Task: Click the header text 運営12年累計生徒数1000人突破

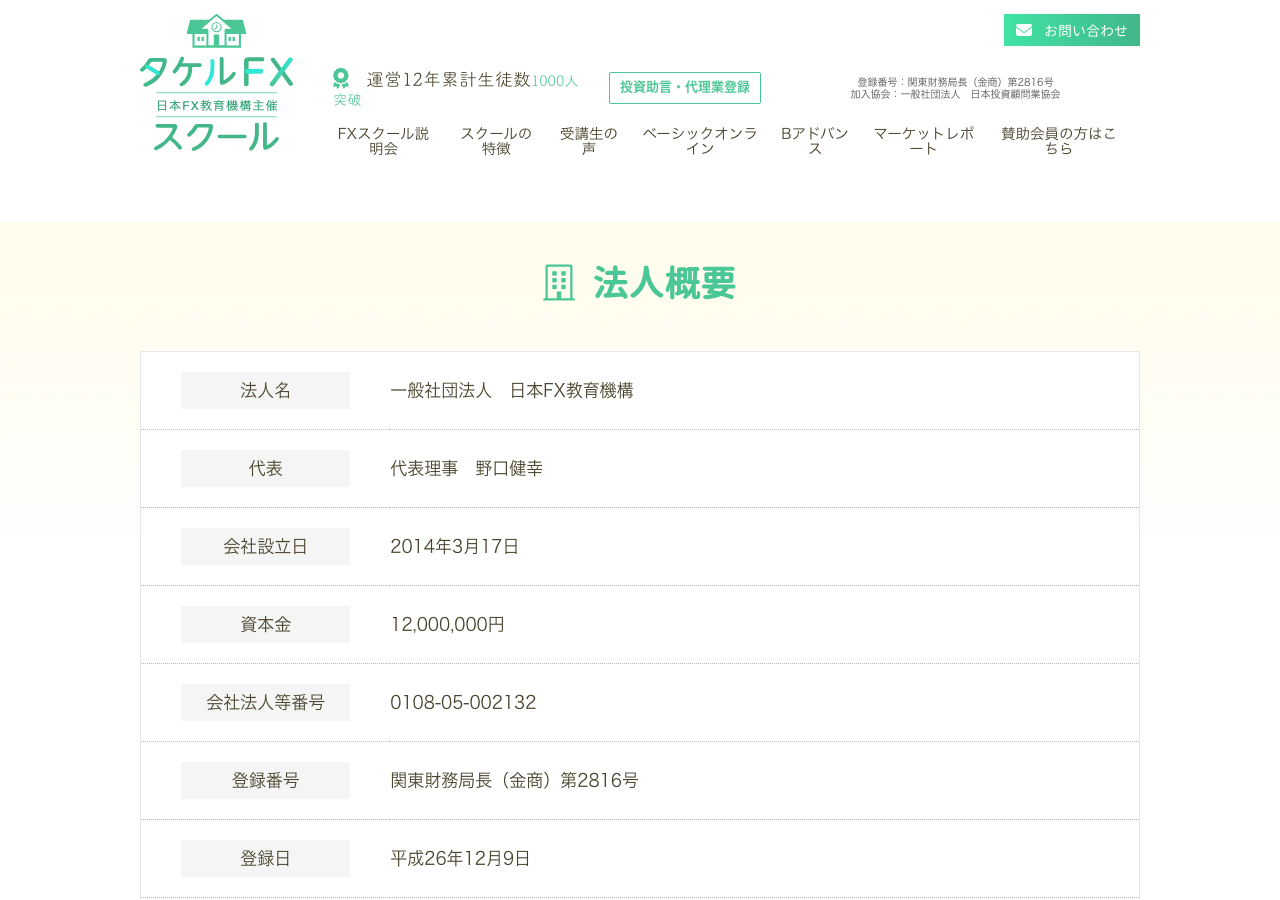Action: (456, 88)
